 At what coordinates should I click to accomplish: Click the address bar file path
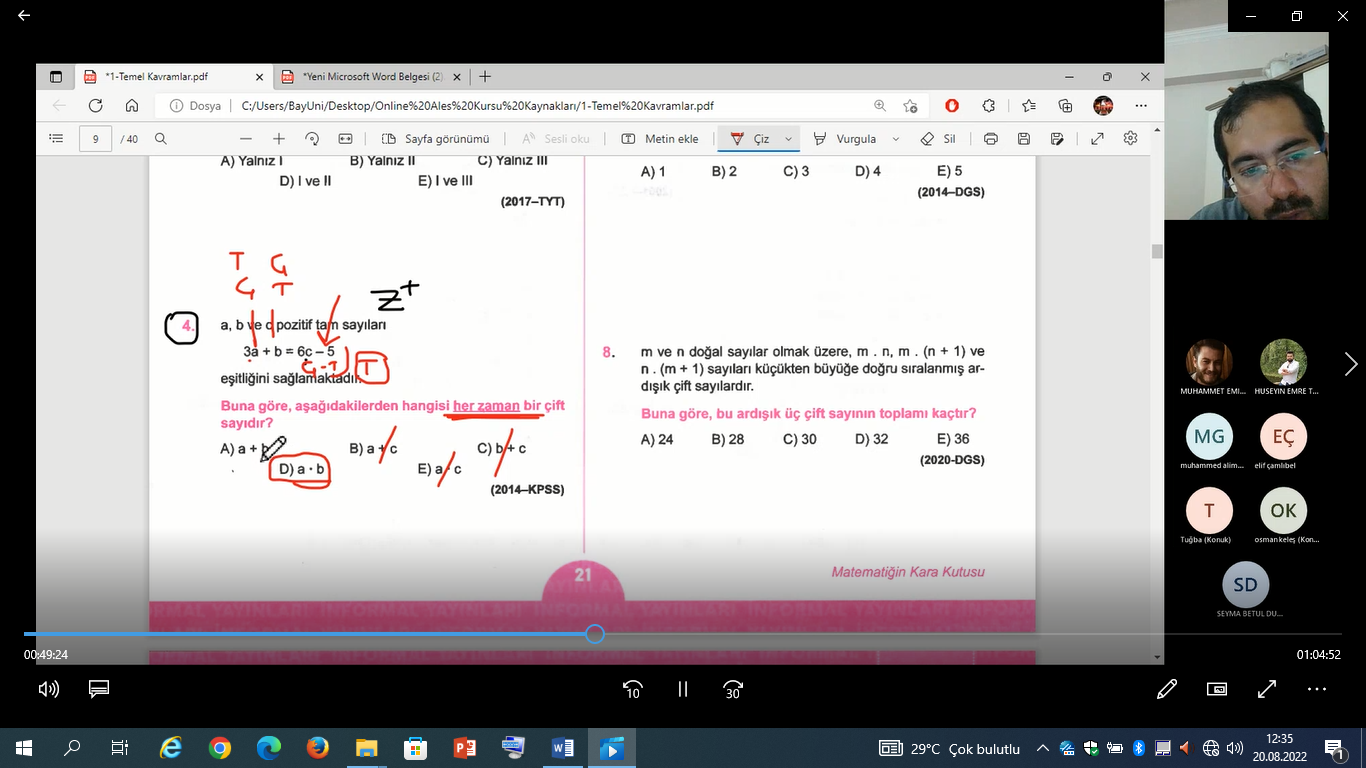tap(478, 106)
